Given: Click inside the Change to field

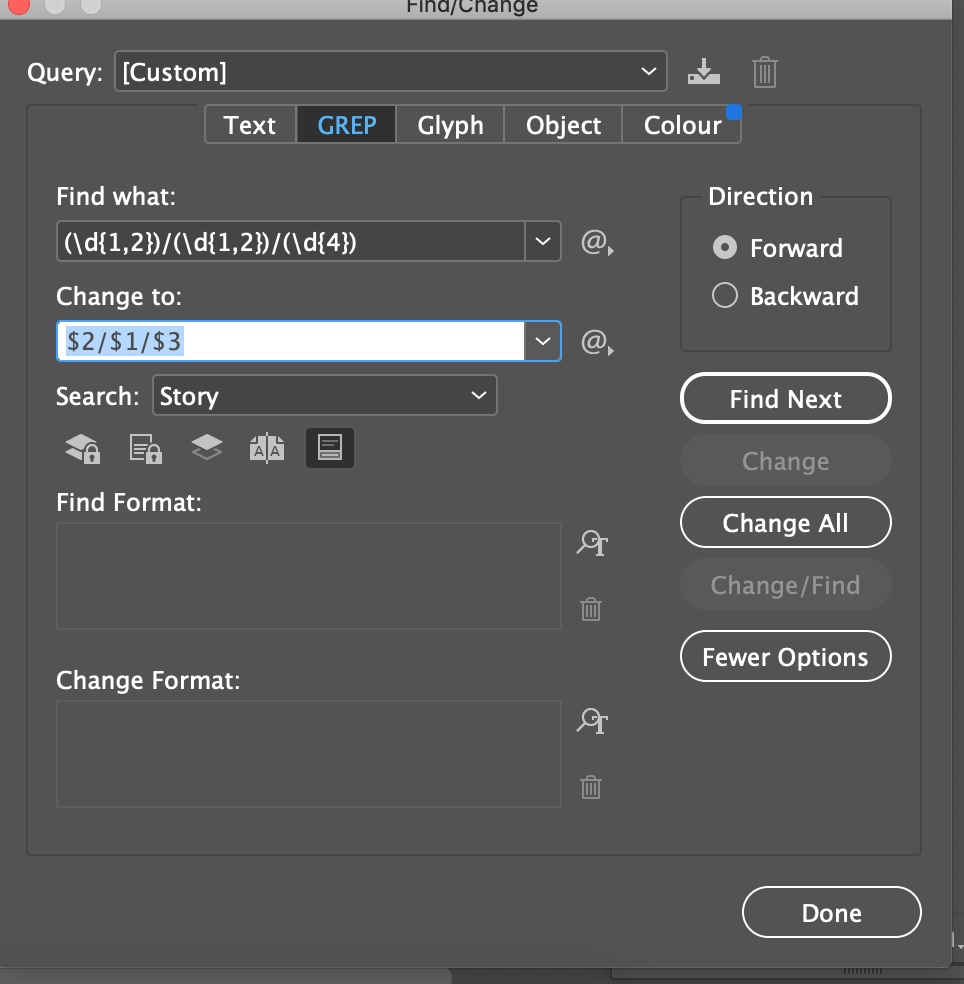Looking at the screenshot, I should [x=290, y=341].
